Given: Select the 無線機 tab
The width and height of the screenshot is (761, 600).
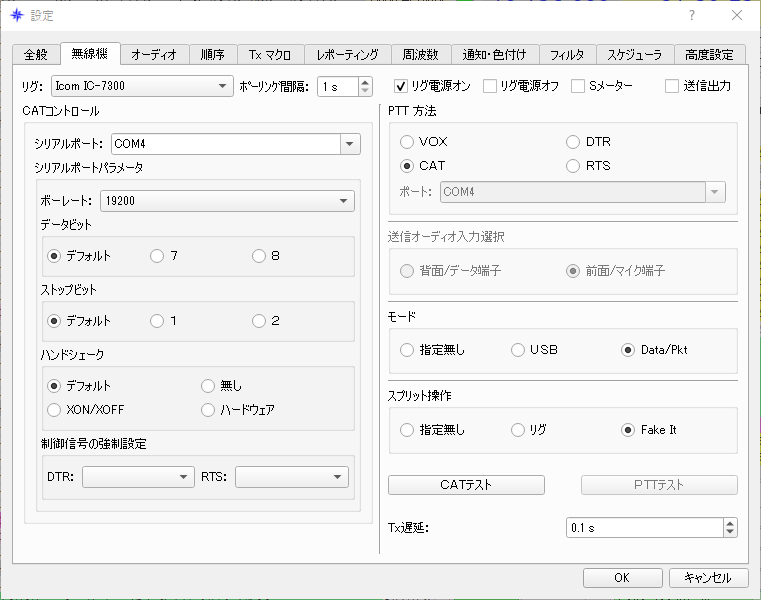Looking at the screenshot, I should [x=90, y=53].
